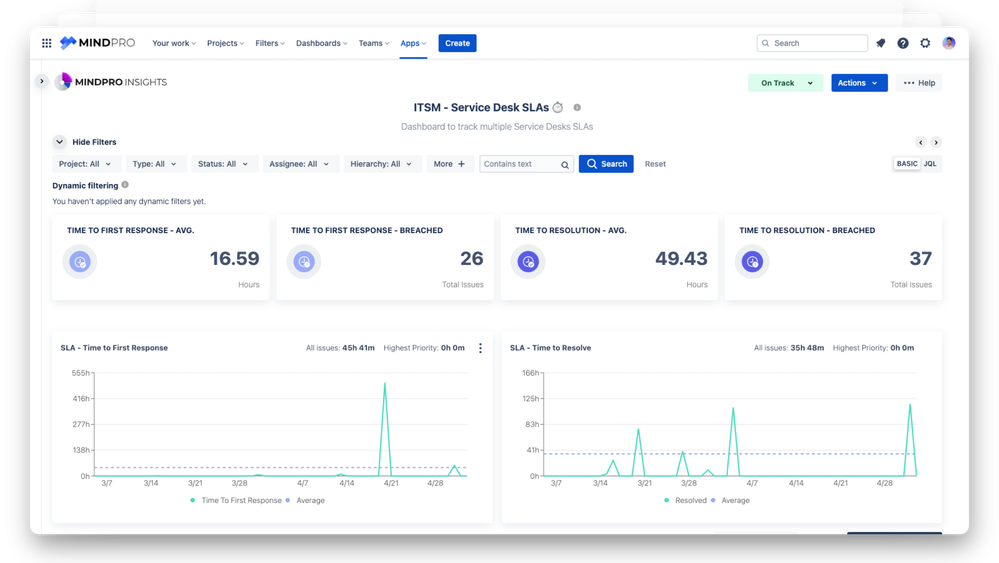Open the On Track status dropdown
The height and width of the screenshot is (563, 999).
pyautogui.click(x=785, y=83)
